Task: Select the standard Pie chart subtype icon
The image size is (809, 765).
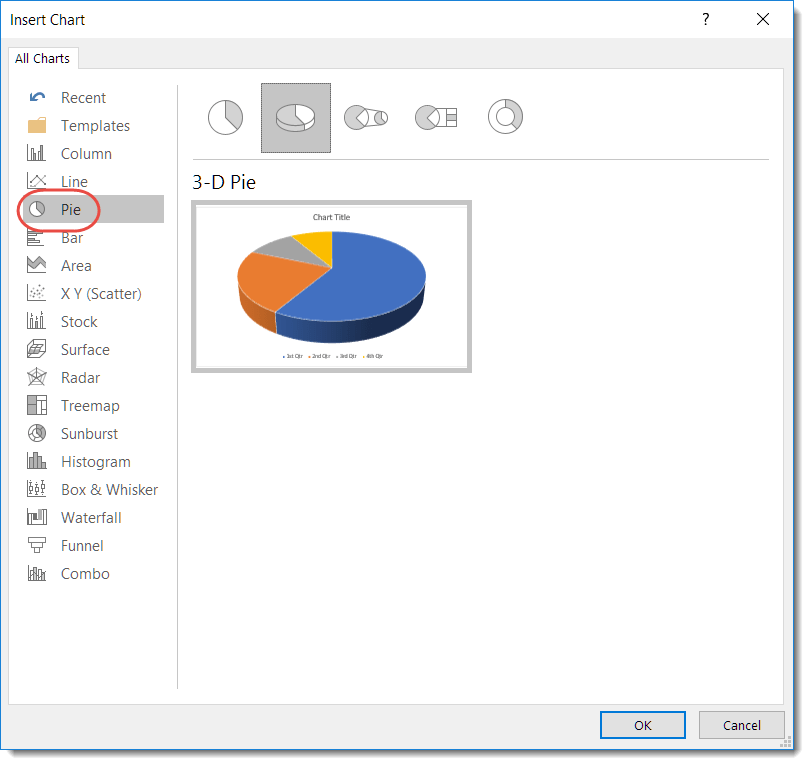Action: (x=225, y=118)
